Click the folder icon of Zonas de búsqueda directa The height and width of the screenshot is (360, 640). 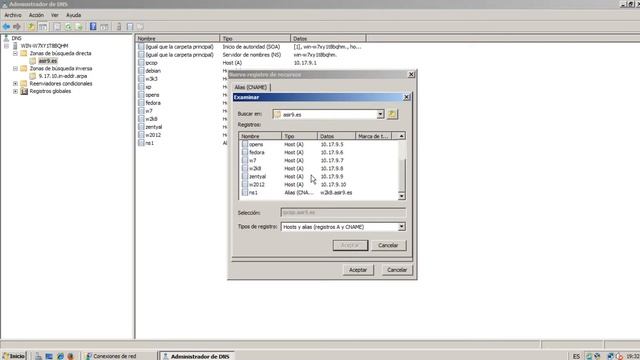tap(24, 53)
